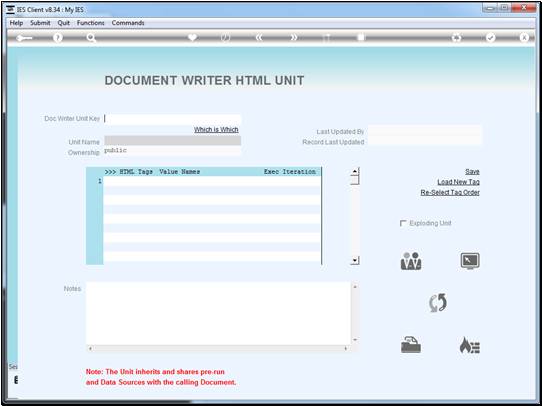
Task: Click the Re-Select Tag Order link
Action: (450, 192)
